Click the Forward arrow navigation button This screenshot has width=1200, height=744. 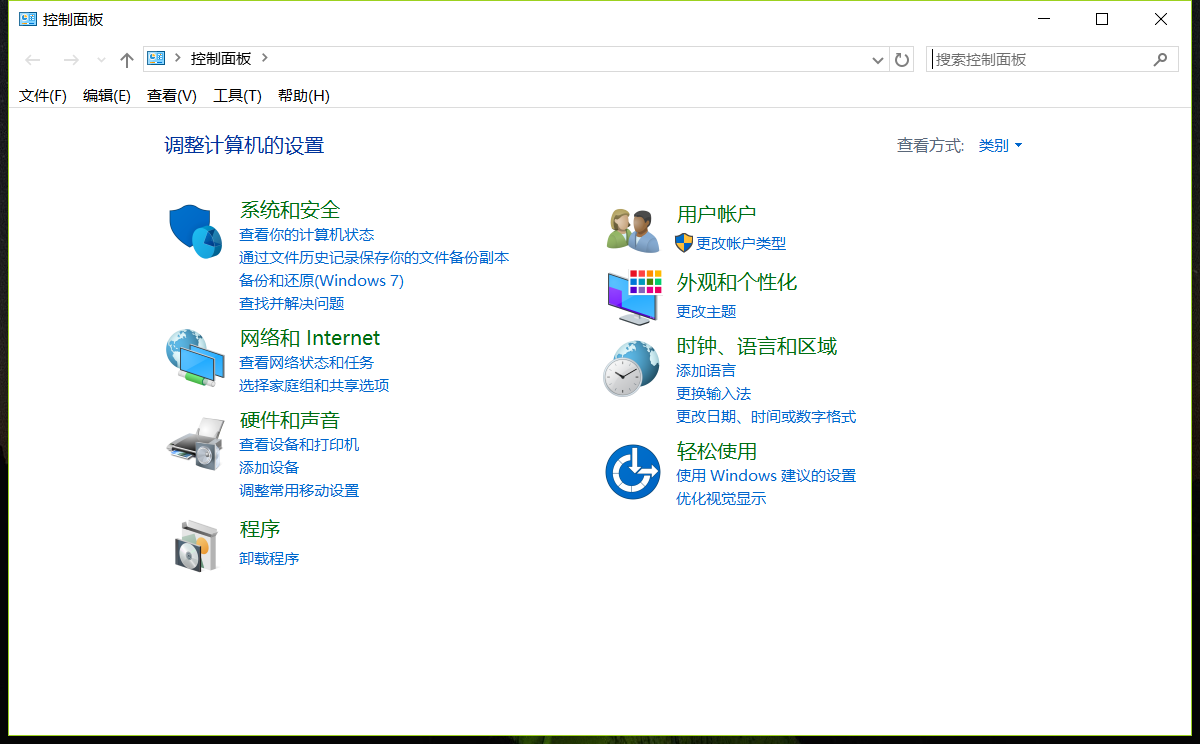[x=70, y=60]
